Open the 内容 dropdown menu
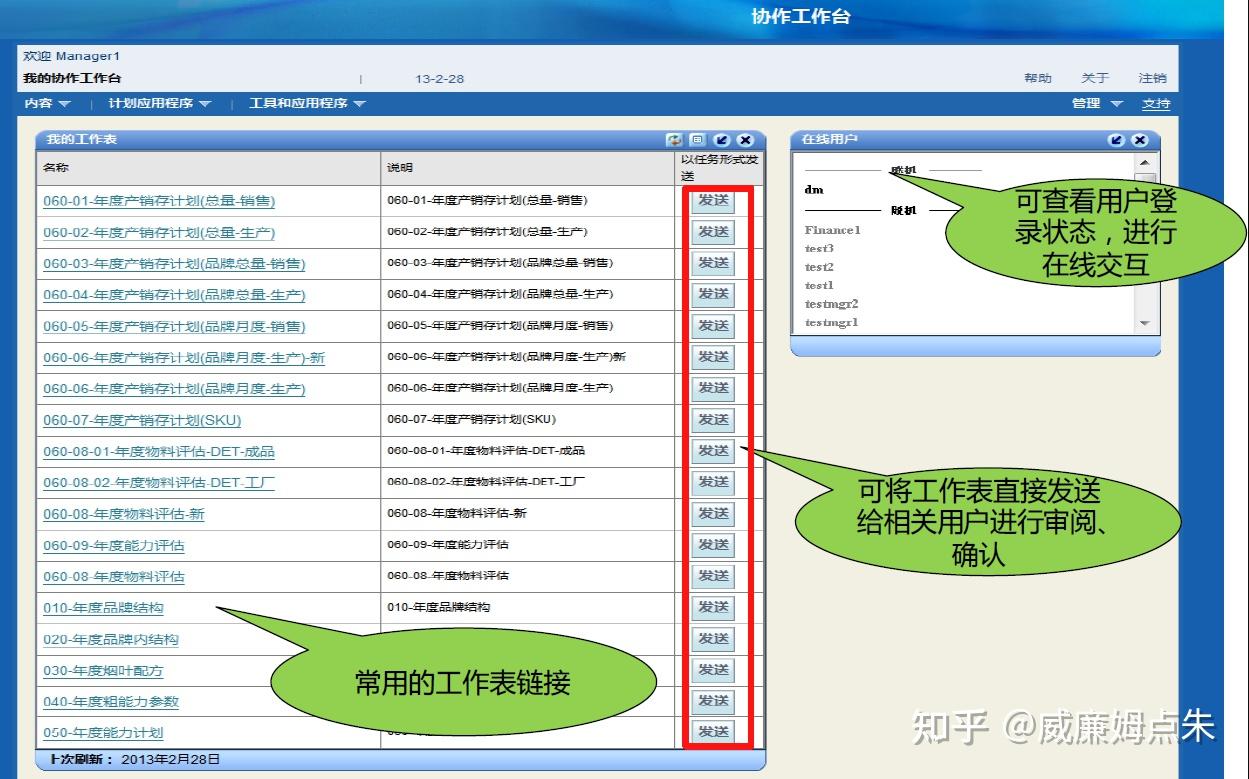The image size is (1249, 779). click(40, 103)
